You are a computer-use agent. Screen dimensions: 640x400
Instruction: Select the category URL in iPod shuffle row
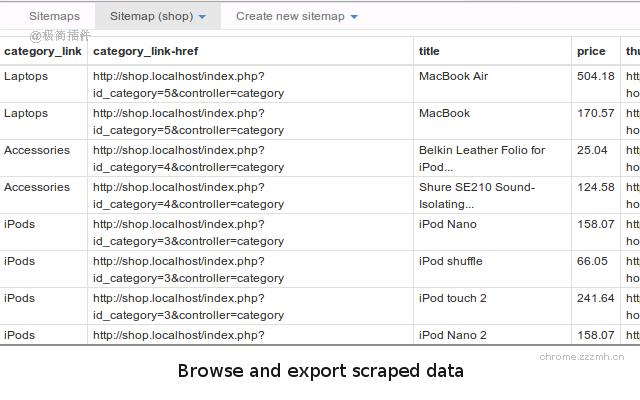tap(188, 269)
